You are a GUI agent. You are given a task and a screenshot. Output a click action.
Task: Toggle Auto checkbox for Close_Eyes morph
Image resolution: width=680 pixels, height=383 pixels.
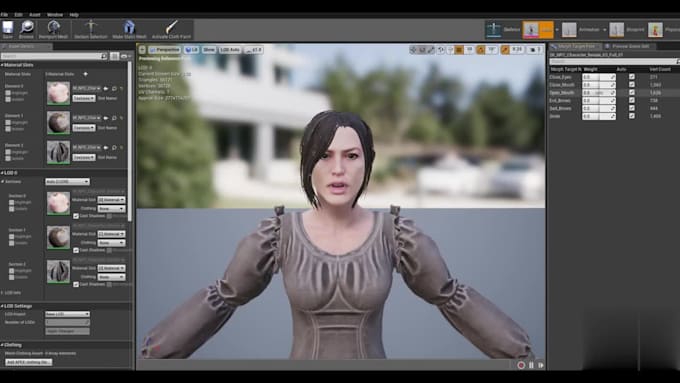632,77
